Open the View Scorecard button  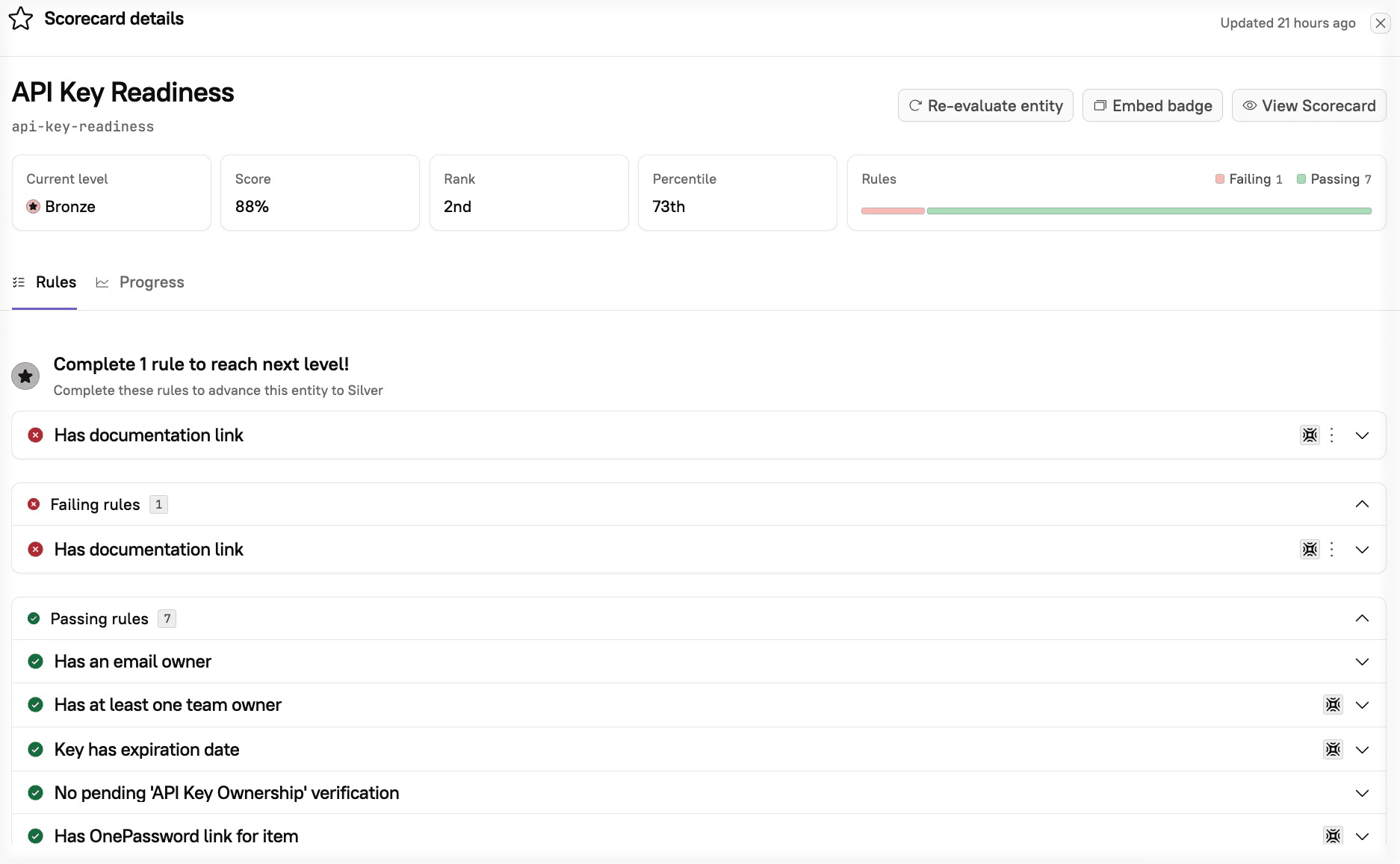pyautogui.click(x=1309, y=106)
